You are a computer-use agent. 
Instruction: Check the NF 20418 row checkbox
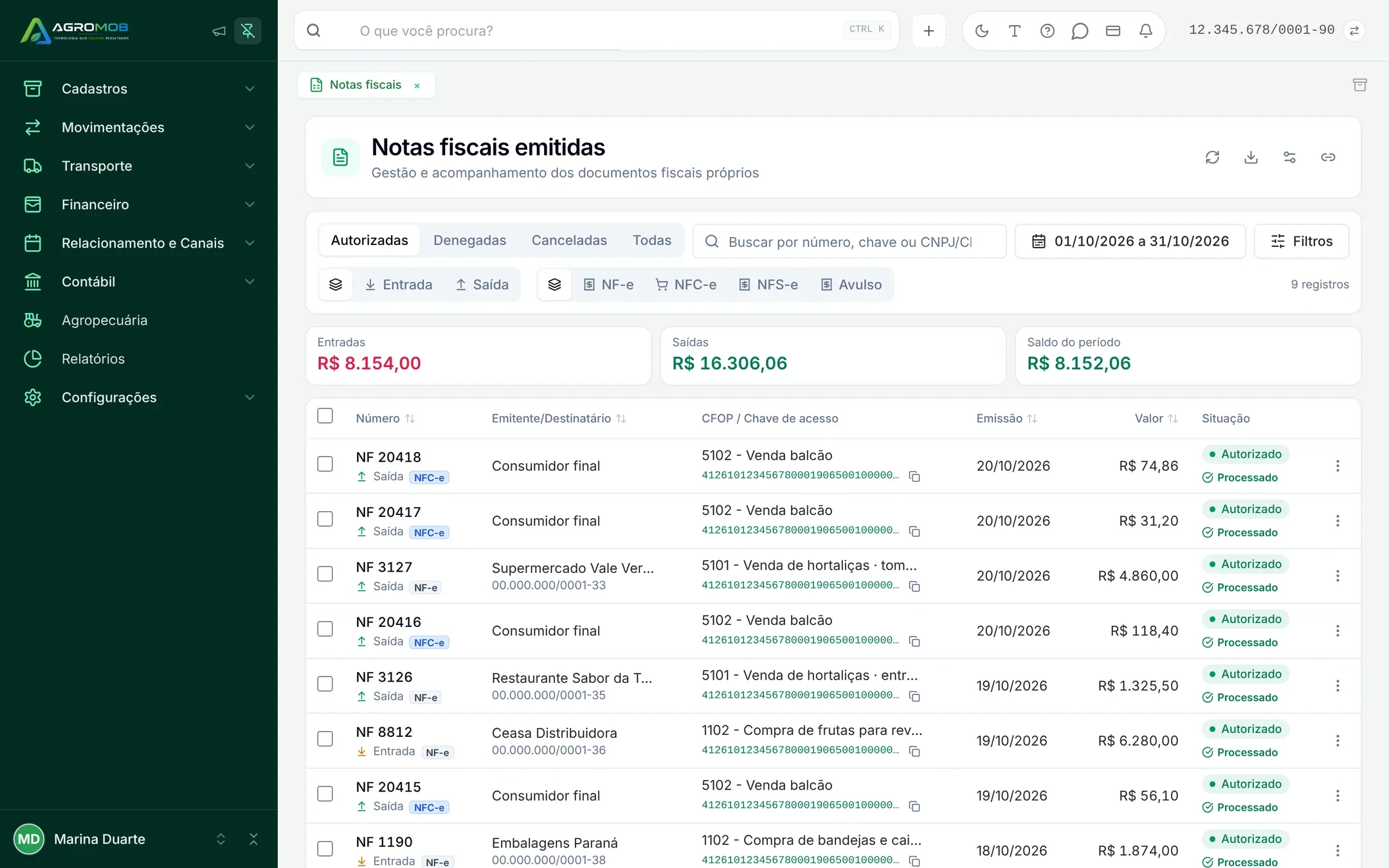pyautogui.click(x=325, y=464)
